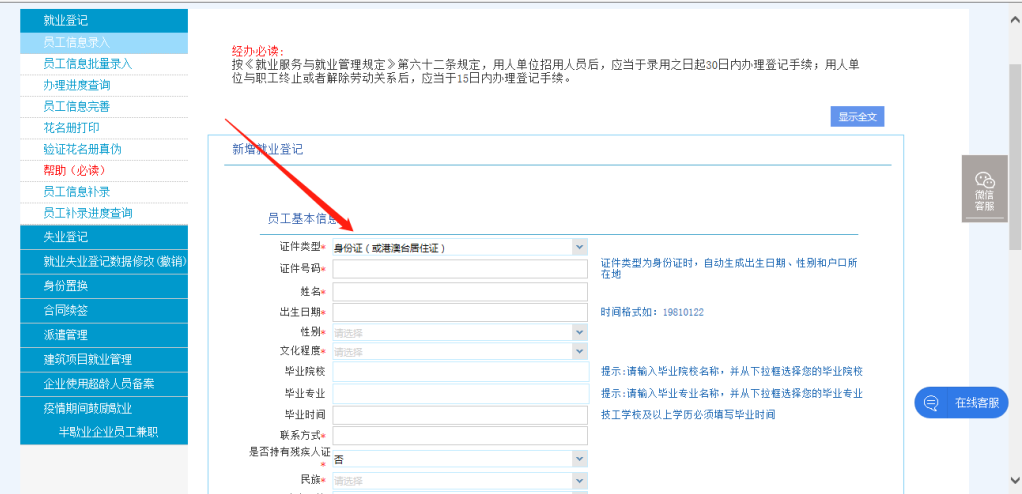Select the 身份置换 menu
Viewport: 1022px width, 494px height.
click(104, 286)
